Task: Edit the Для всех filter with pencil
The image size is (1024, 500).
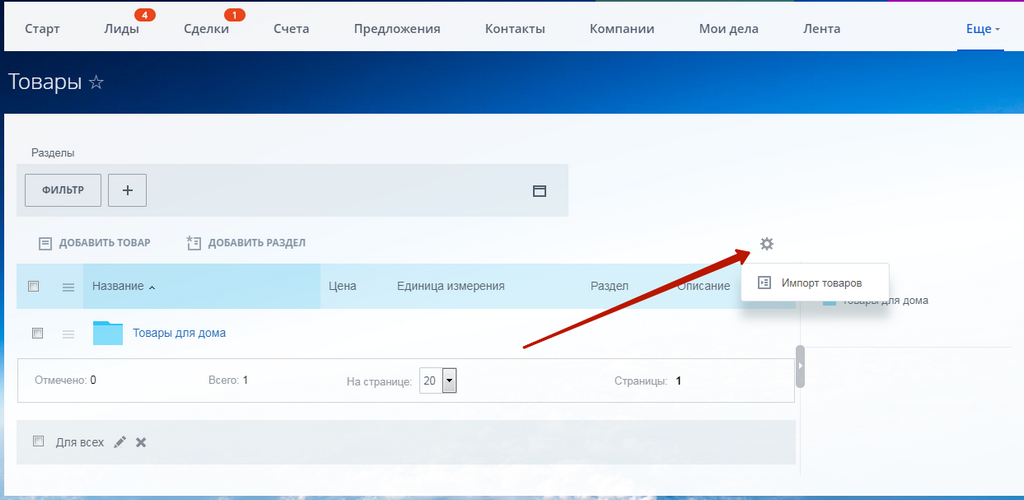Action: click(x=119, y=442)
